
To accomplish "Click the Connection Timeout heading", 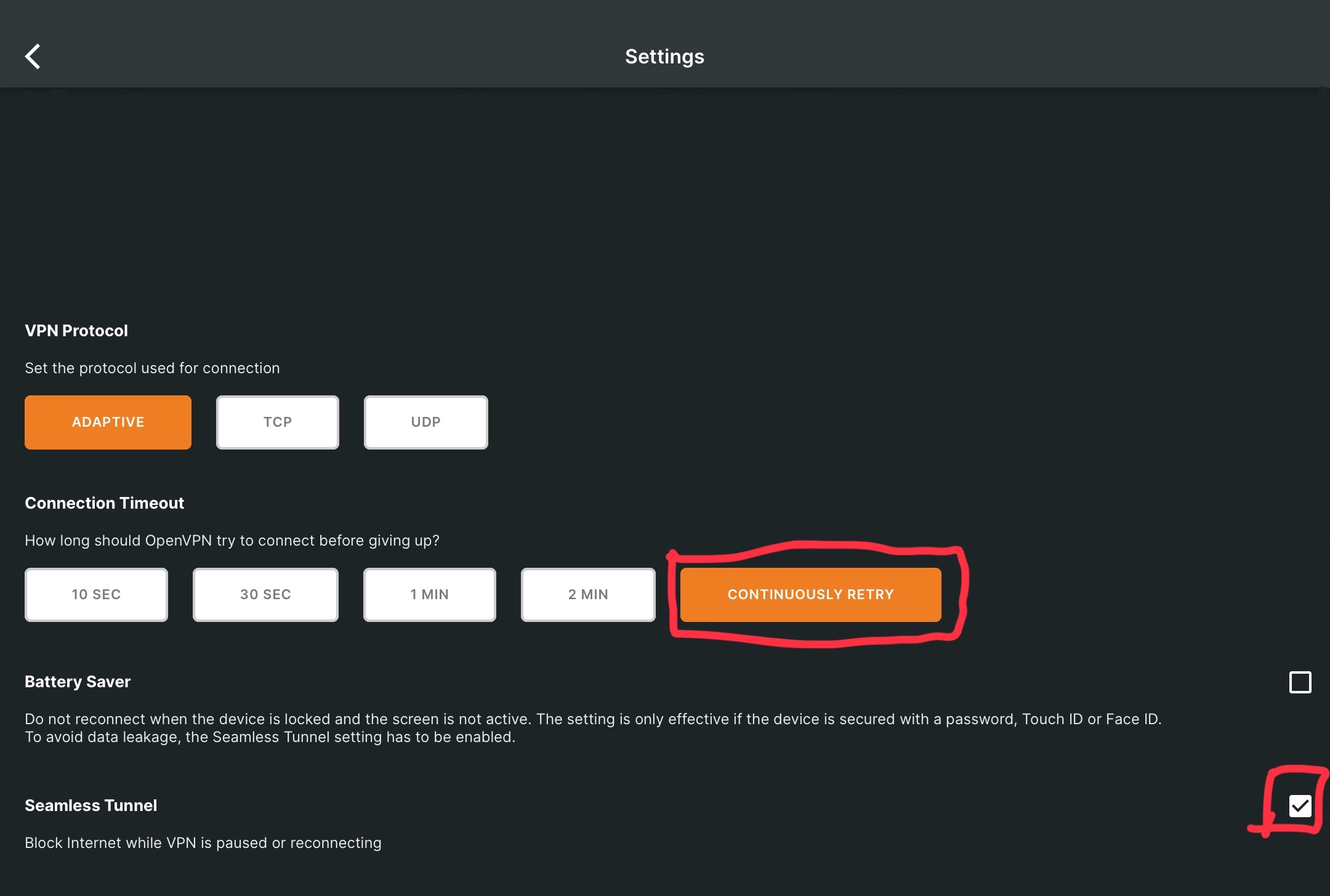I will (x=104, y=503).
